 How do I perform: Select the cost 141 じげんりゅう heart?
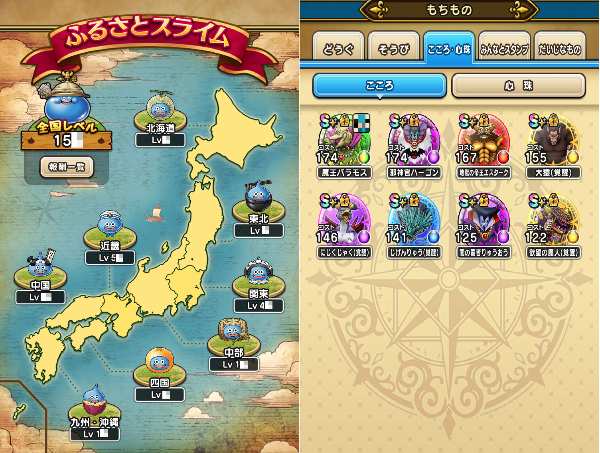pos(414,226)
